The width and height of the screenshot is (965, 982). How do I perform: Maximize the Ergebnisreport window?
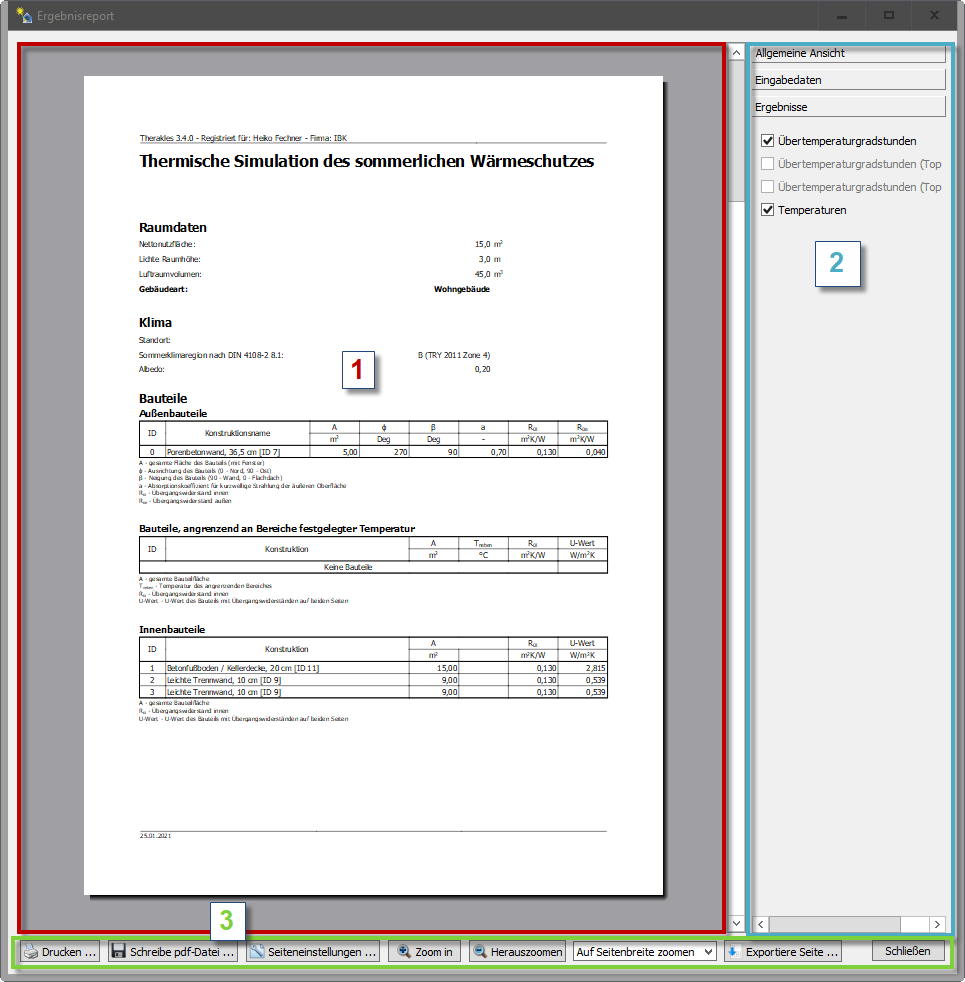point(889,15)
